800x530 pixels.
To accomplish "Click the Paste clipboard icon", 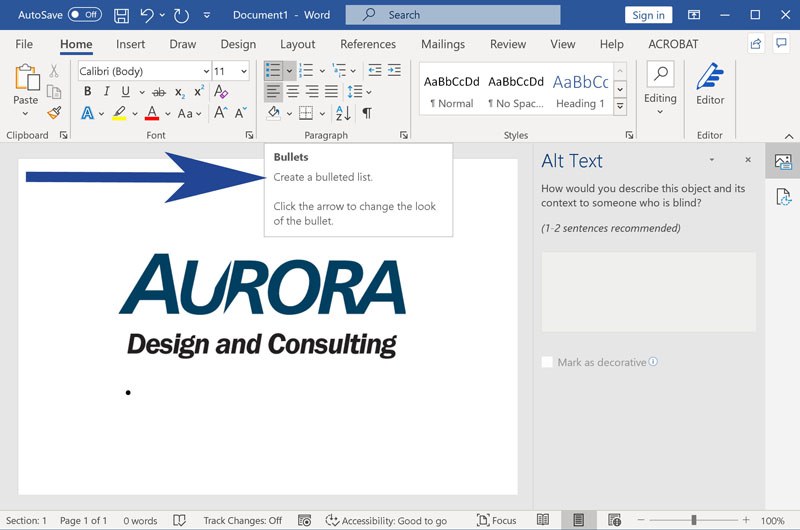I will coord(27,77).
